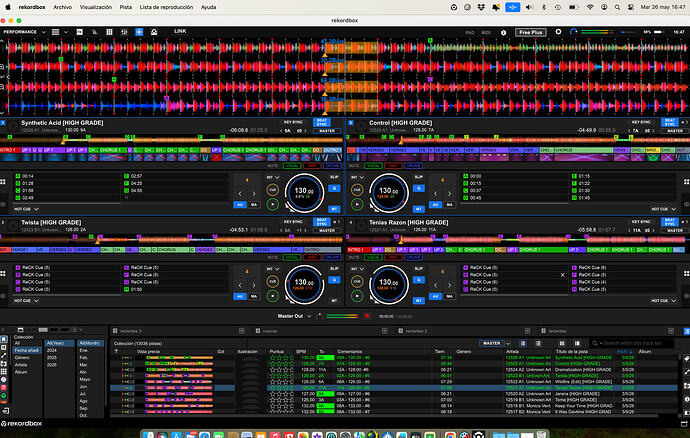This screenshot has width=690, height=438.
Task: Toggle KEY SYNC on Tenias Razon deck
Action: tap(641, 222)
